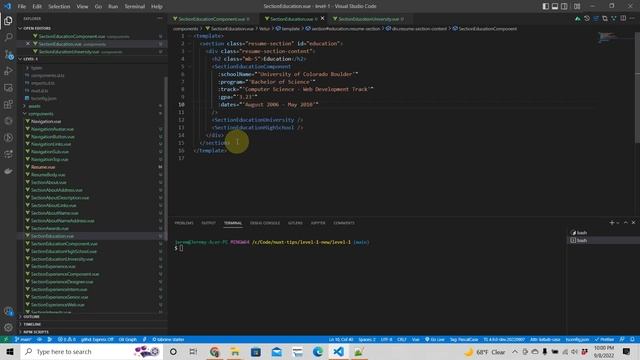
Task: Open the Selection menu
Action: pos(59,6)
